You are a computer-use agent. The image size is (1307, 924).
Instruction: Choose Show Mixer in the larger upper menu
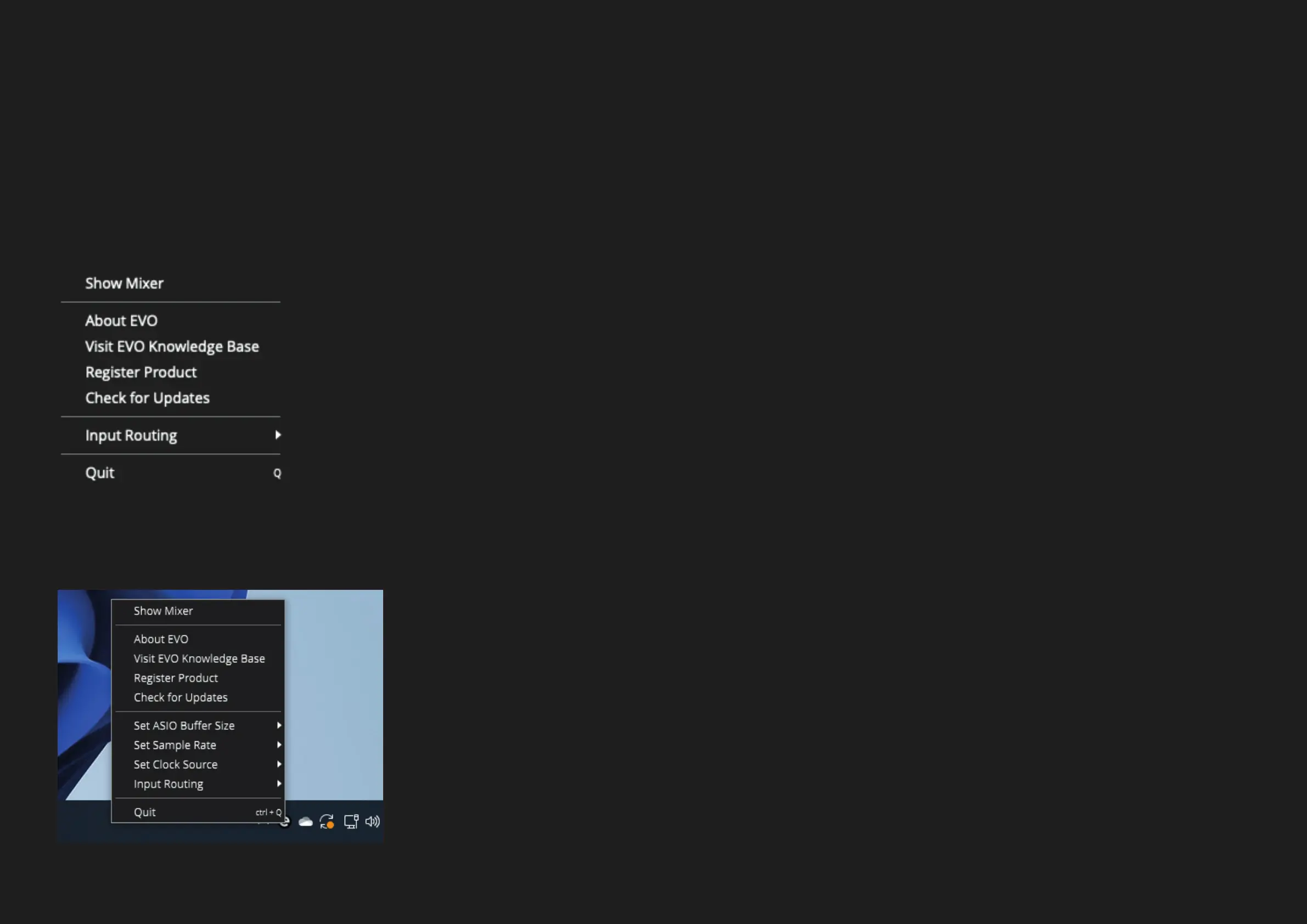(124, 283)
